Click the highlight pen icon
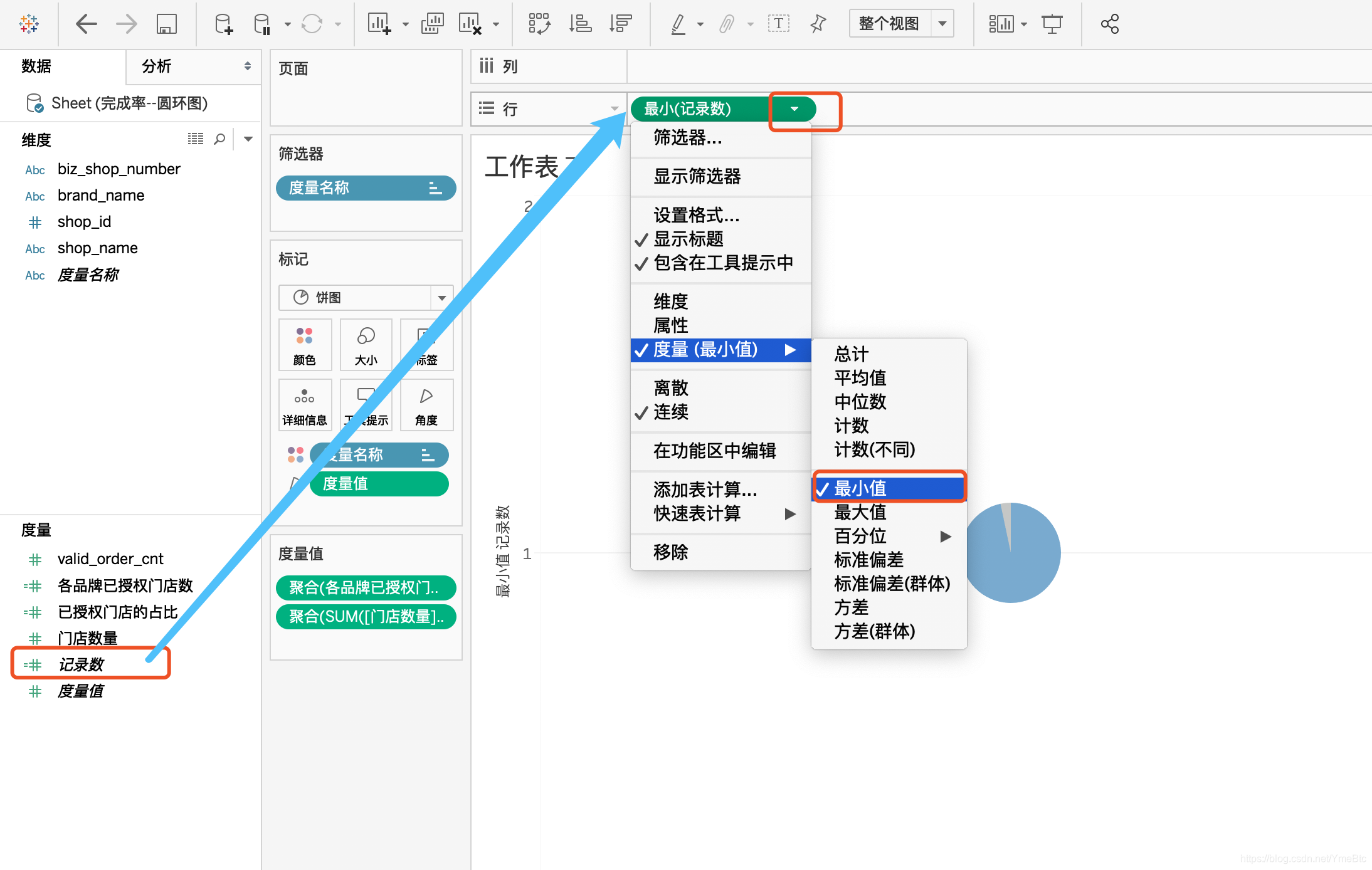Screen dimensions: 1372x870 coord(678,24)
